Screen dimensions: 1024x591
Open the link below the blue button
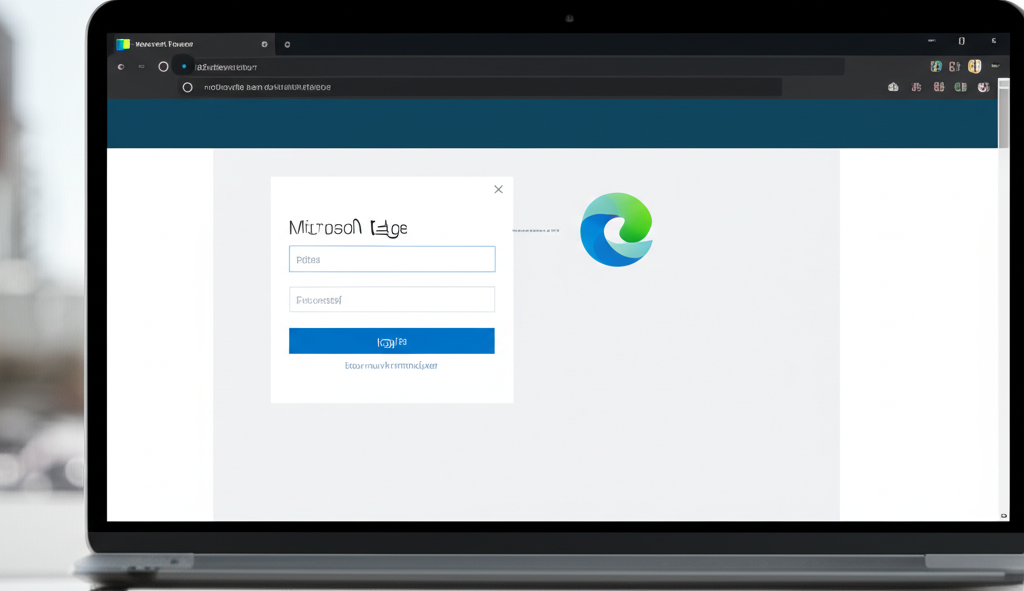tap(391, 366)
